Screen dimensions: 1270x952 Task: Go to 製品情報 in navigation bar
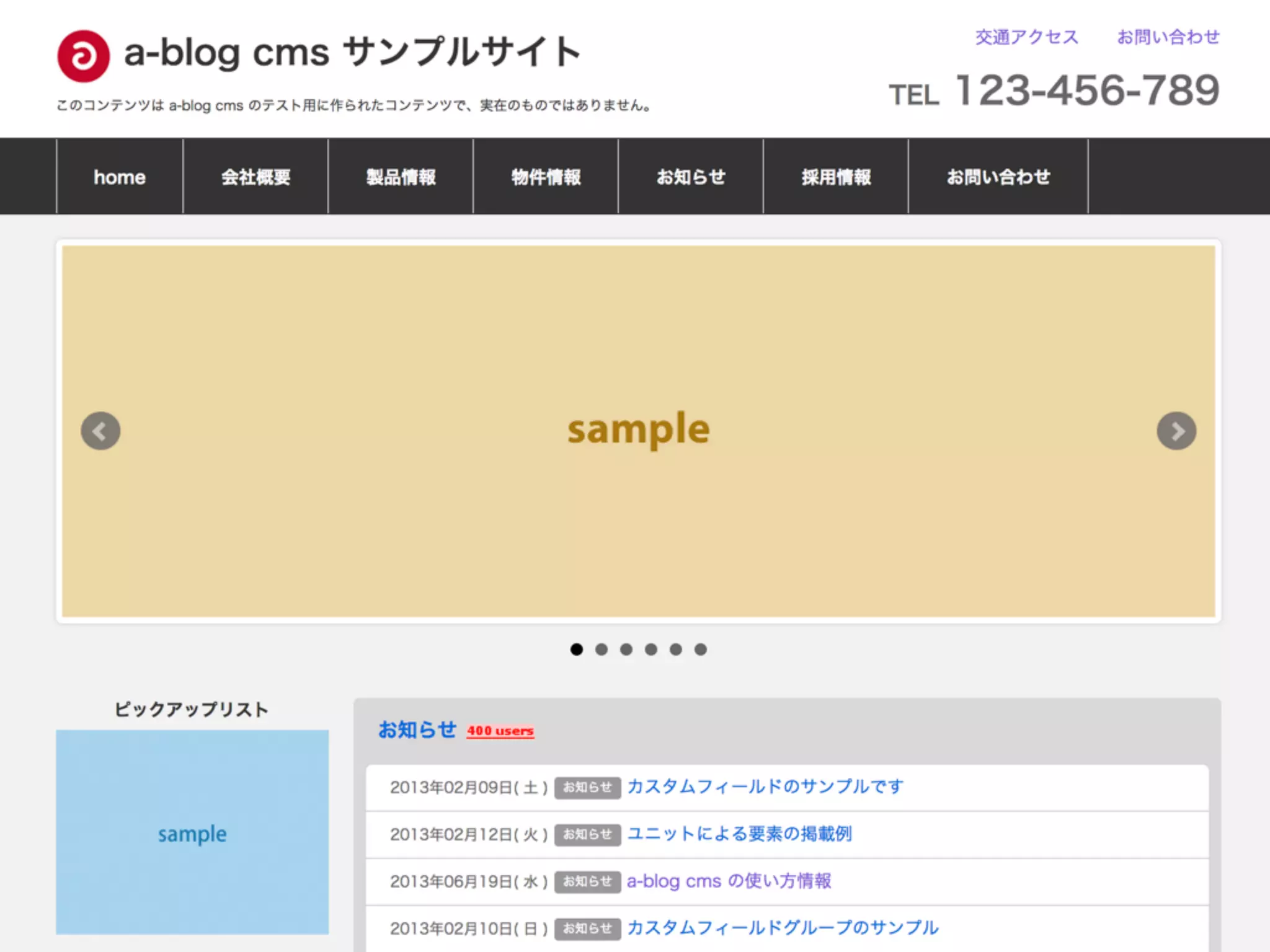401,177
